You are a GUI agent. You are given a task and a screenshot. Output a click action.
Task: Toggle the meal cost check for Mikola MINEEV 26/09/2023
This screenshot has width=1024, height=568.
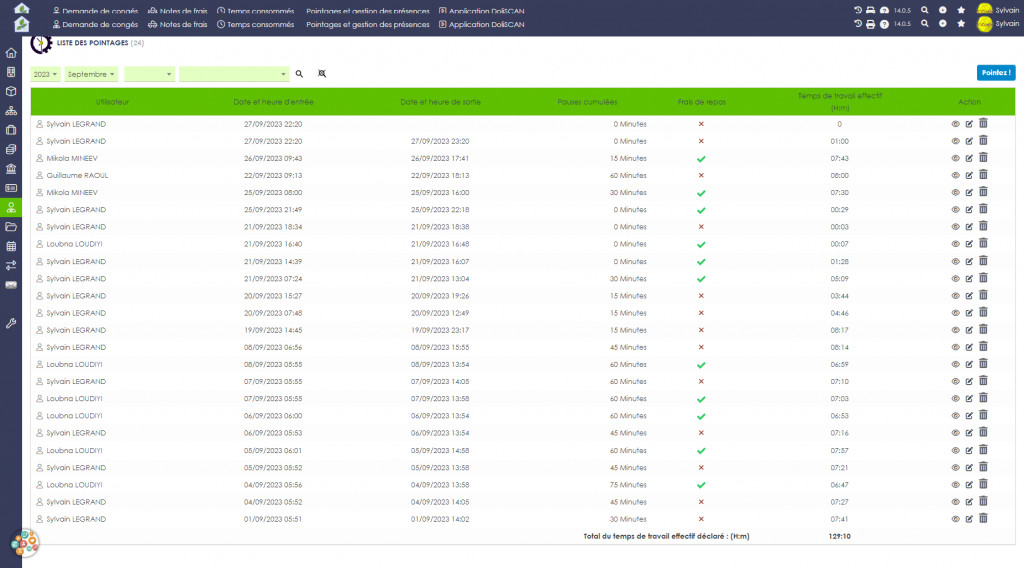(701, 159)
